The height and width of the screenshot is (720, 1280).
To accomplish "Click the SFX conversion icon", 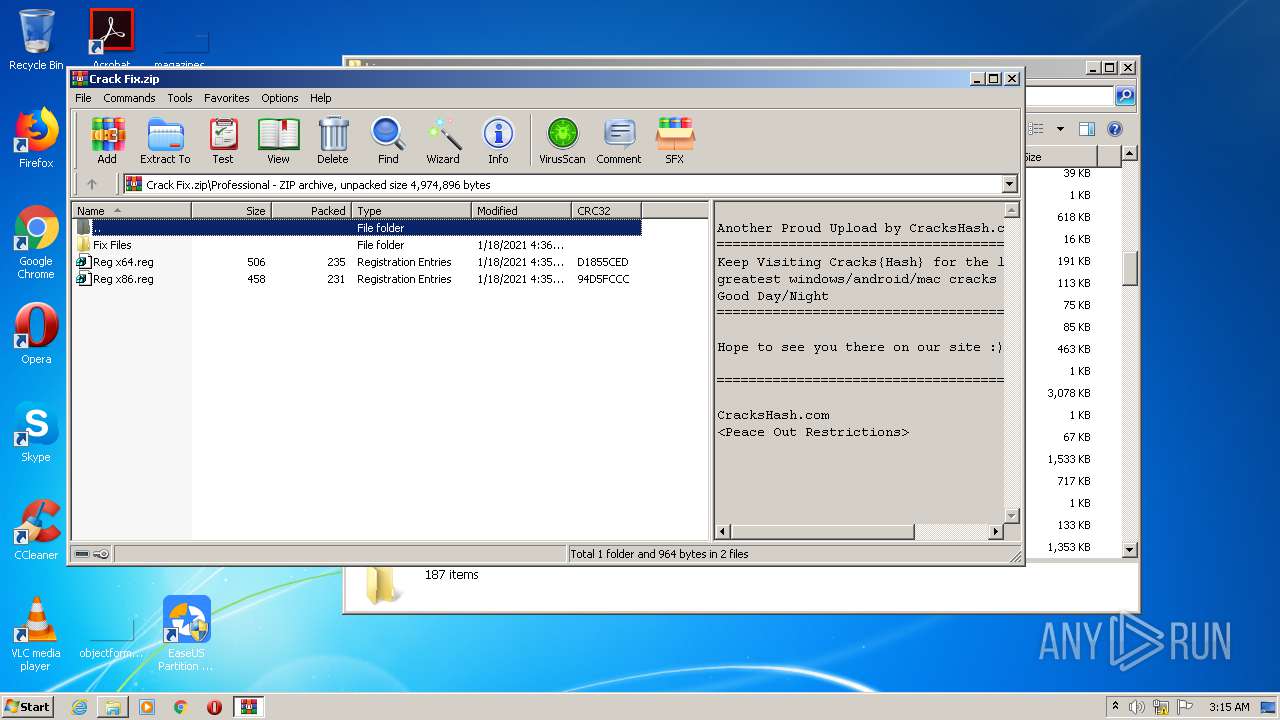I will pos(675,140).
